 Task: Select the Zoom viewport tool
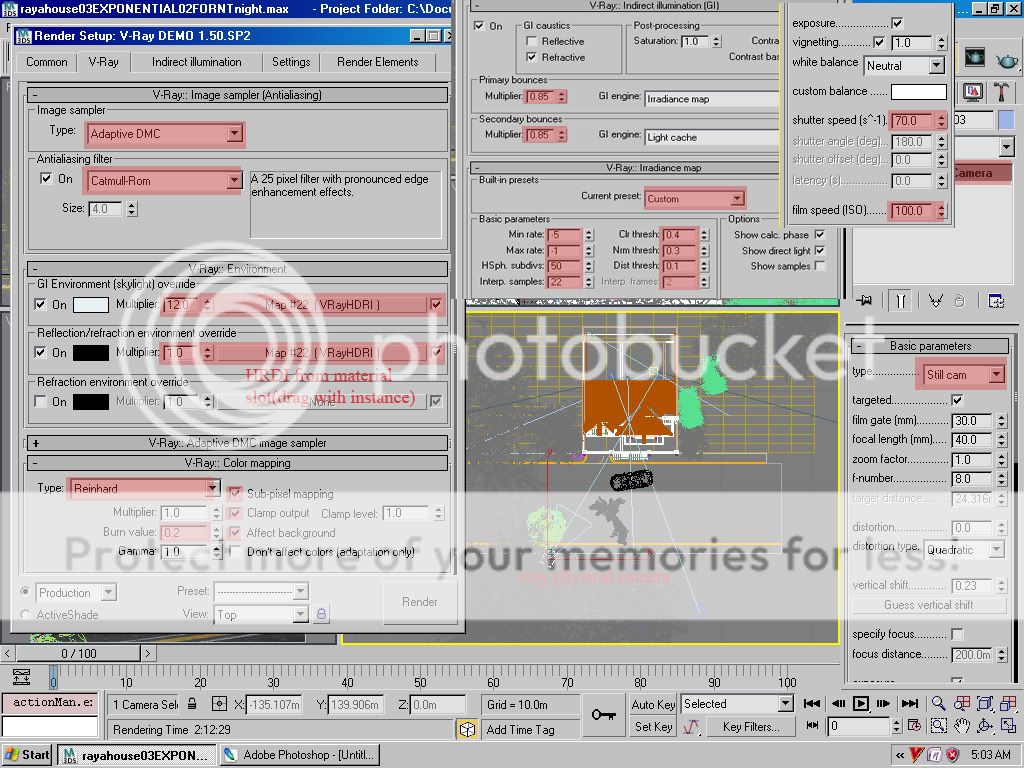pyautogui.click(x=938, y=703)
